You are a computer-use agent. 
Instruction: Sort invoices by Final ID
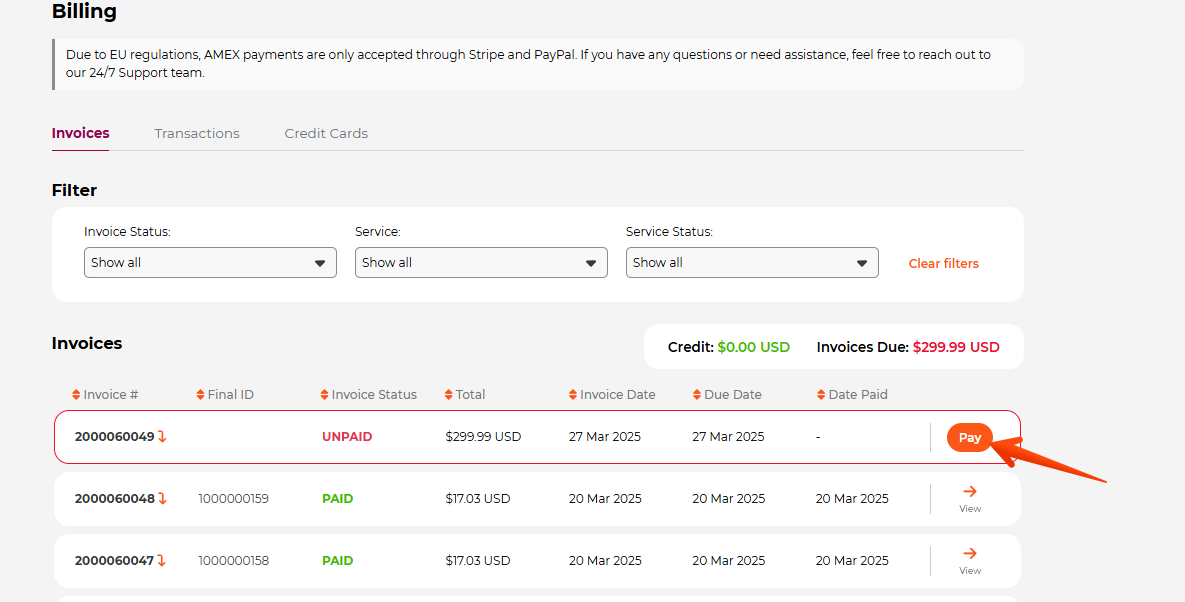tap(200, 395)
